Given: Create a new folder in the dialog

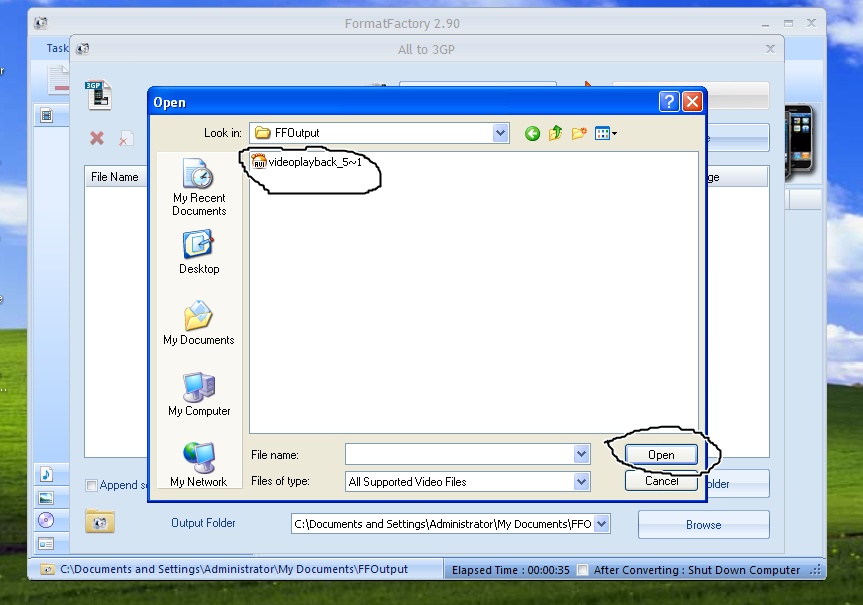Looking at the screenshot, I should click(x=579, y=133).
